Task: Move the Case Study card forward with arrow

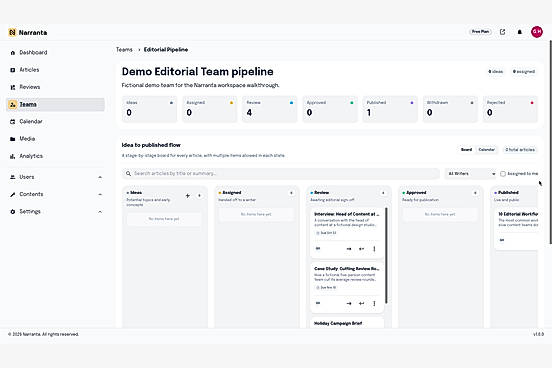Action: pyautogui.click(x=349, y=304)
